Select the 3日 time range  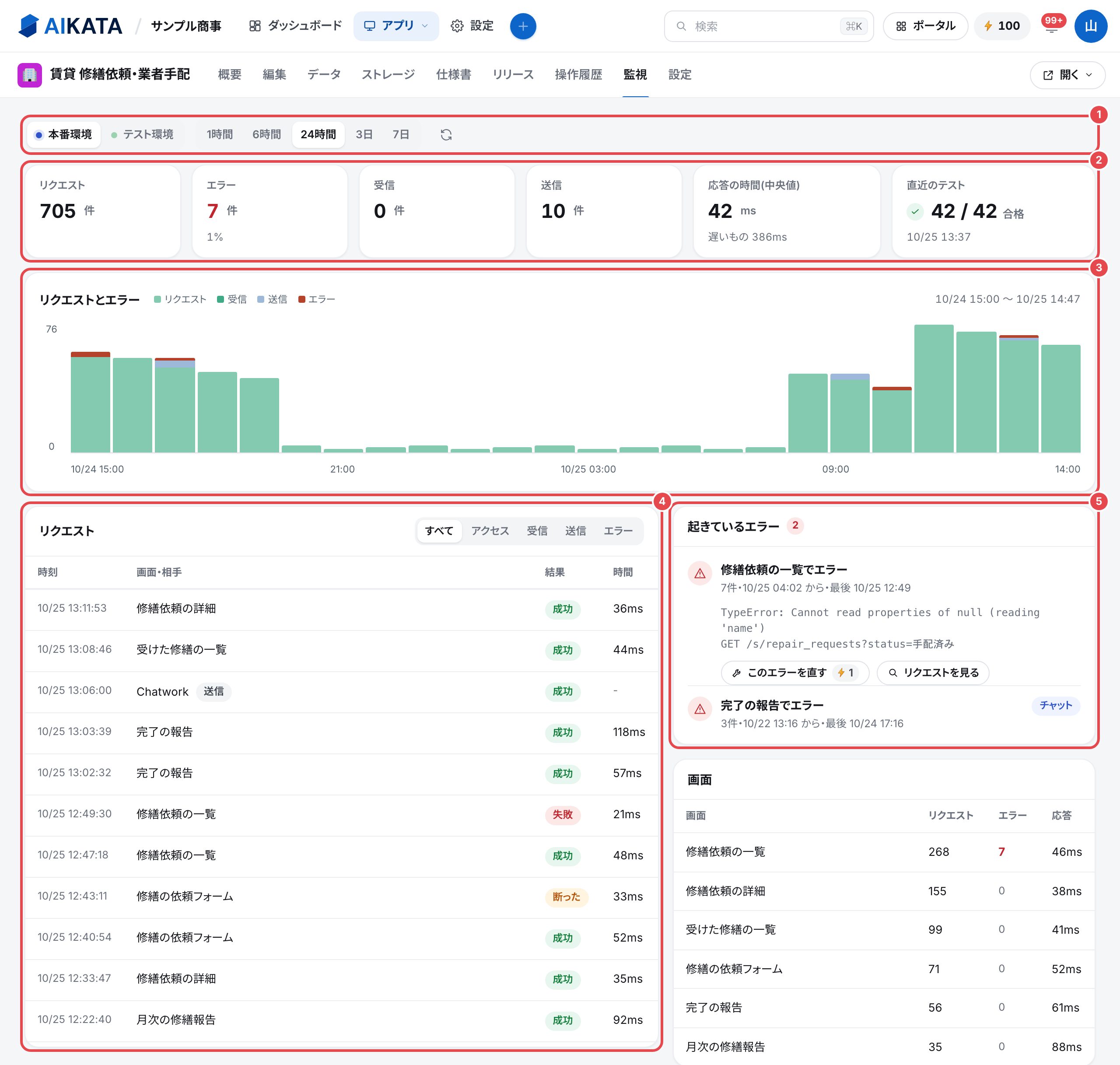pyautogui.click(x=364, y=134)
